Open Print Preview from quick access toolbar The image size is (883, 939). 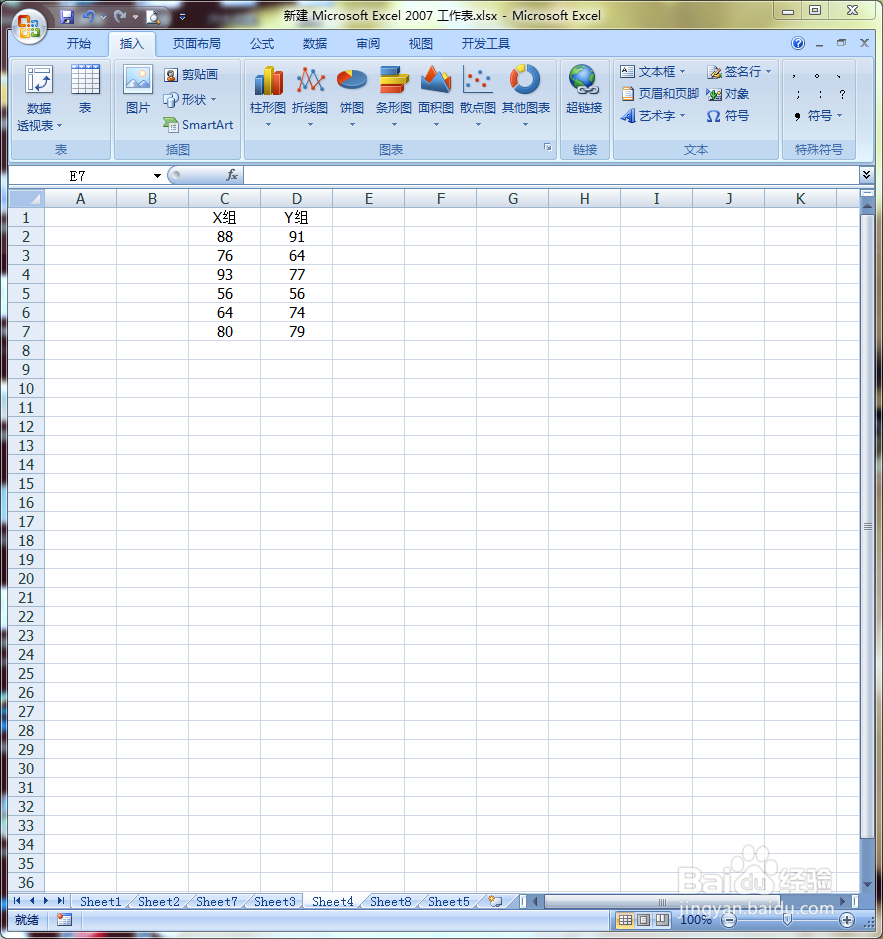153,17
